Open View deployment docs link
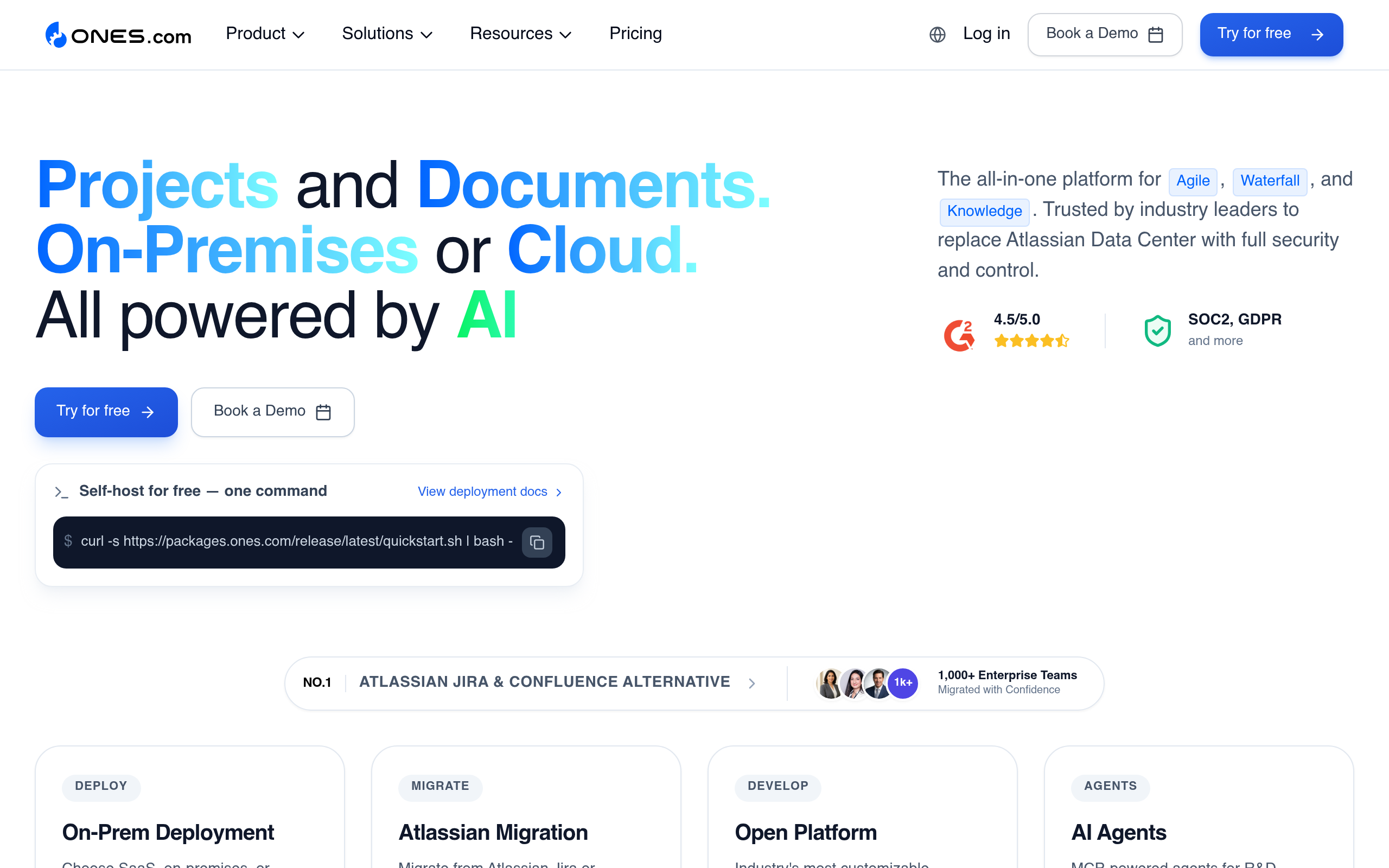 pyautogui.click(x=489, y=492)
